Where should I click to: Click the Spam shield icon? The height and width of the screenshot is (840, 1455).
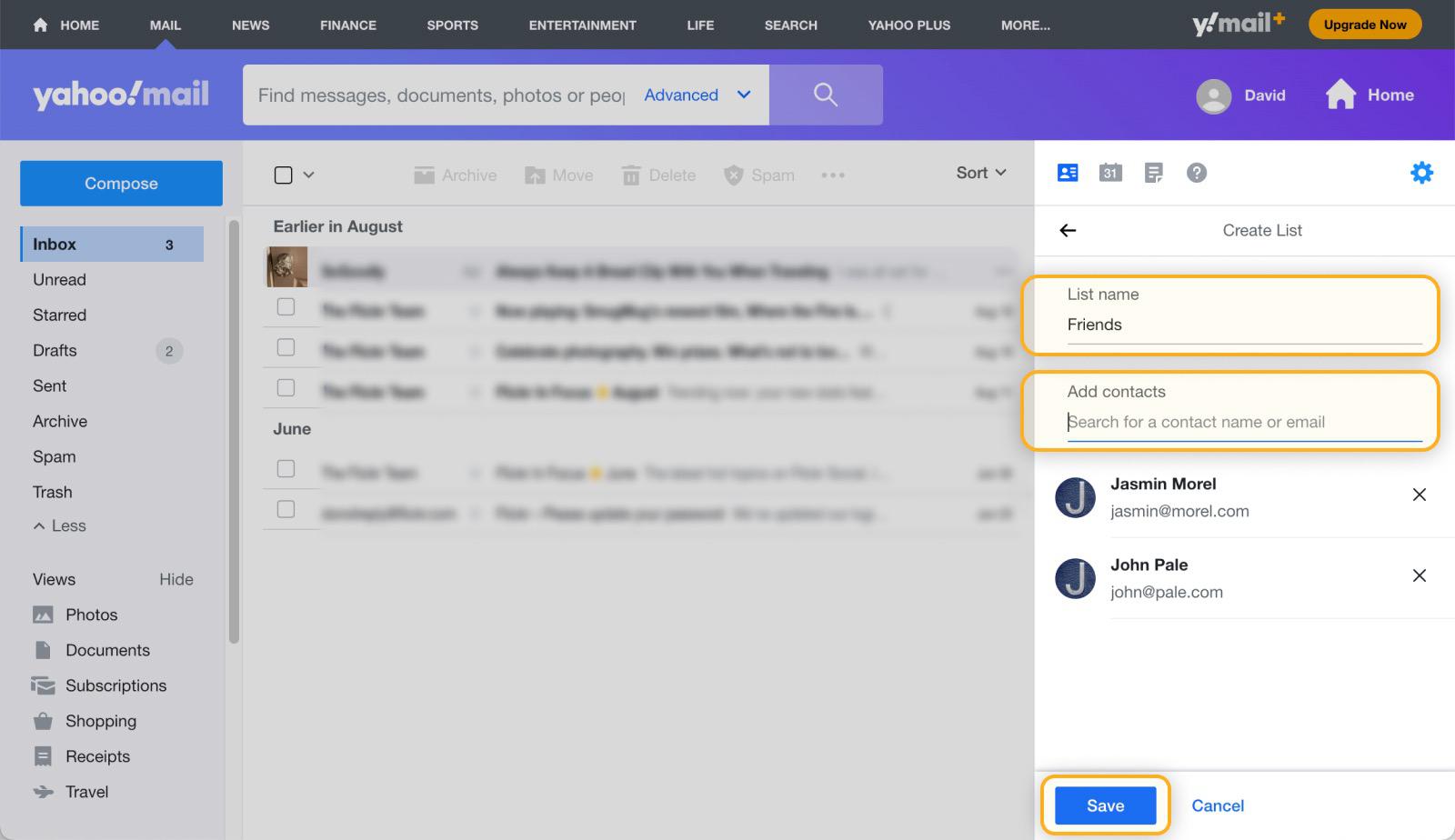tap(733, 175)
